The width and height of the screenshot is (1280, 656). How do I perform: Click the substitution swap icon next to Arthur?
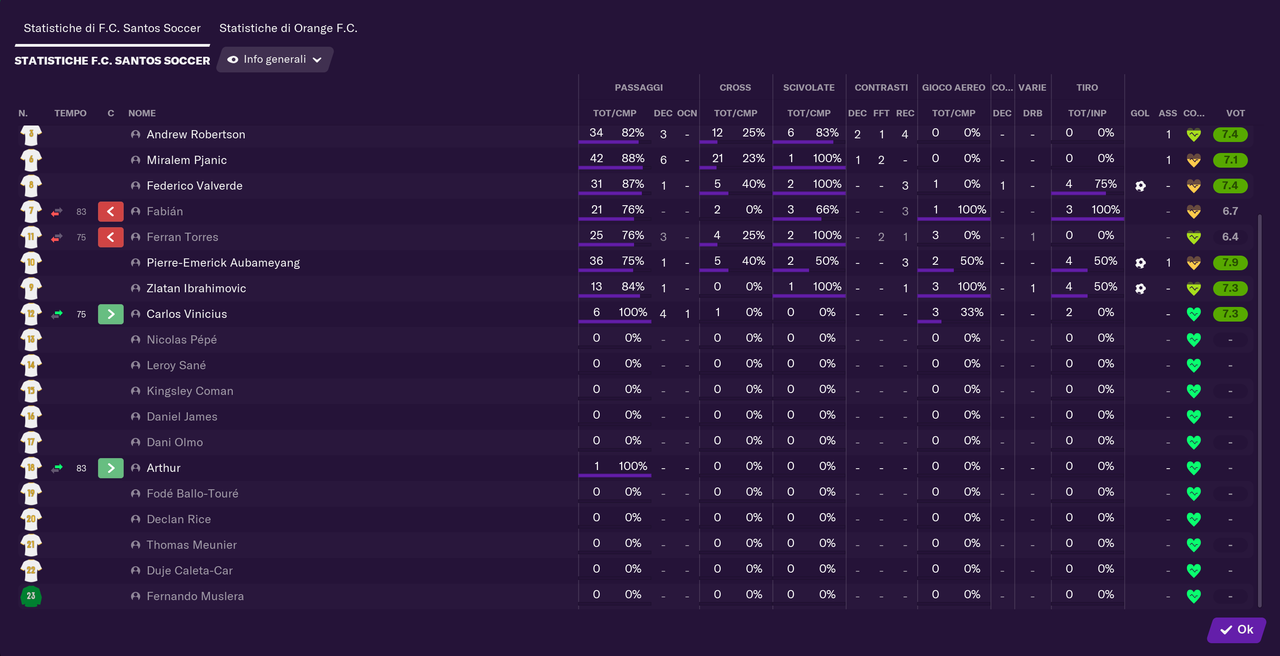coord(57,468)
